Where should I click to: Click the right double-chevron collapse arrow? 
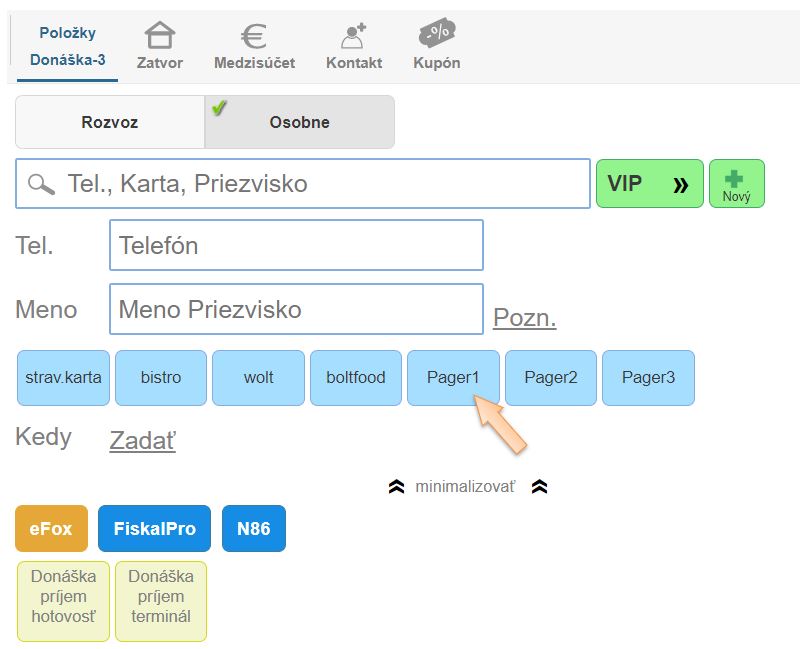click(x=540, y=487)
